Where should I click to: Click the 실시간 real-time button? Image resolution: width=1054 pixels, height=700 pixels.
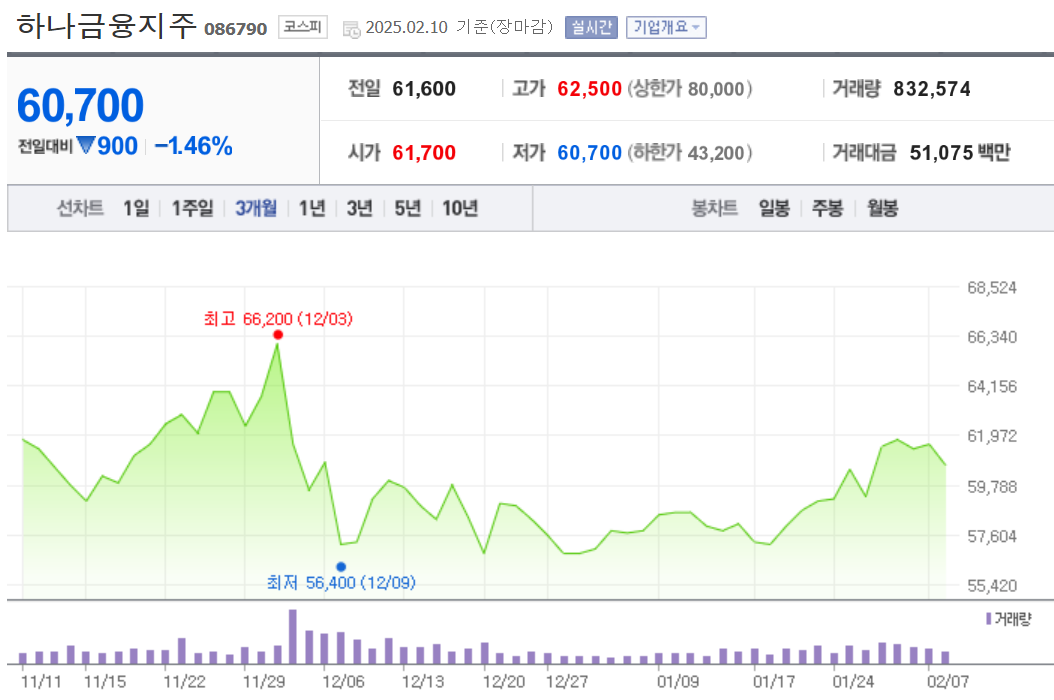(591, 27)
